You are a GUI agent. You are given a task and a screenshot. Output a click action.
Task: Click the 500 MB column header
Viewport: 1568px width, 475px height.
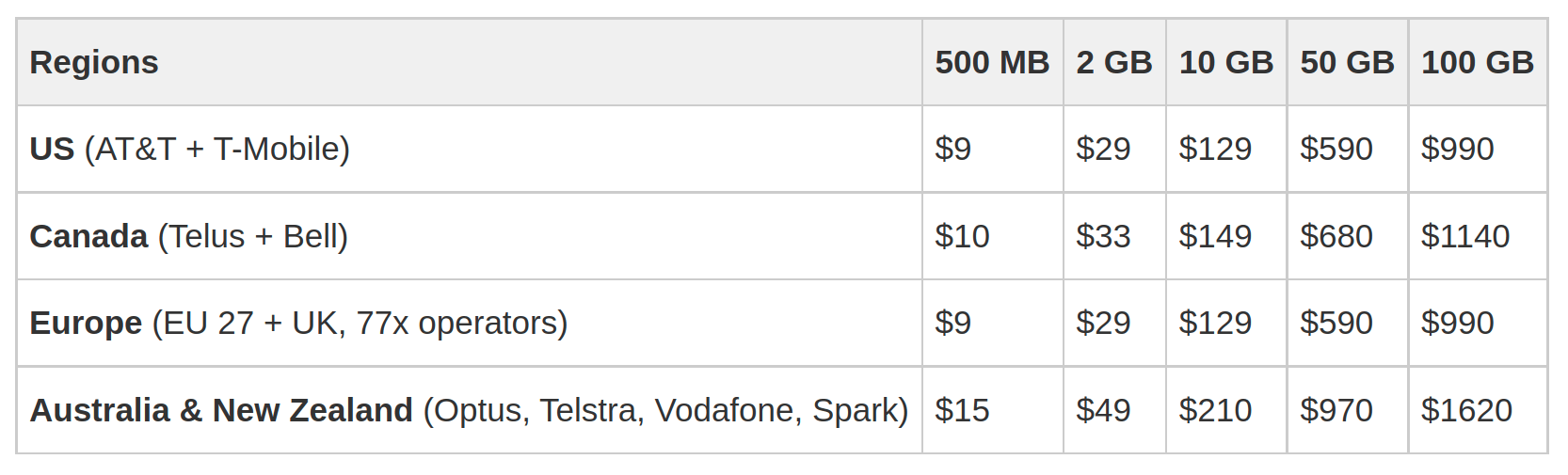coord(992,63)
